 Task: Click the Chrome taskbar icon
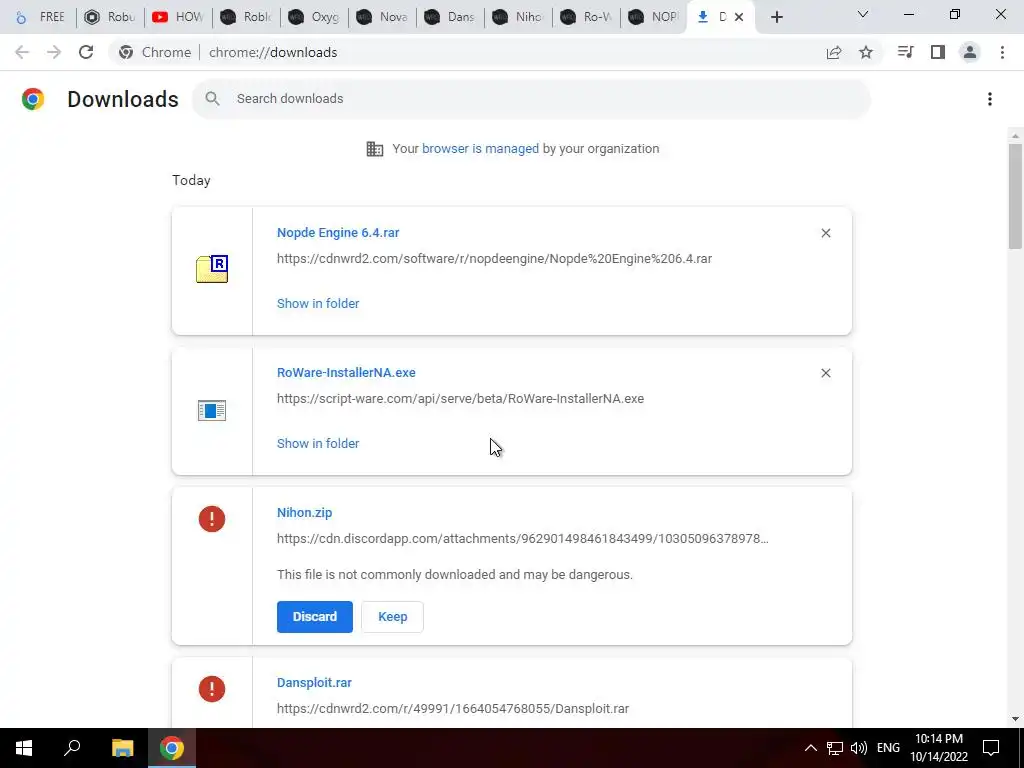(172, 748)
